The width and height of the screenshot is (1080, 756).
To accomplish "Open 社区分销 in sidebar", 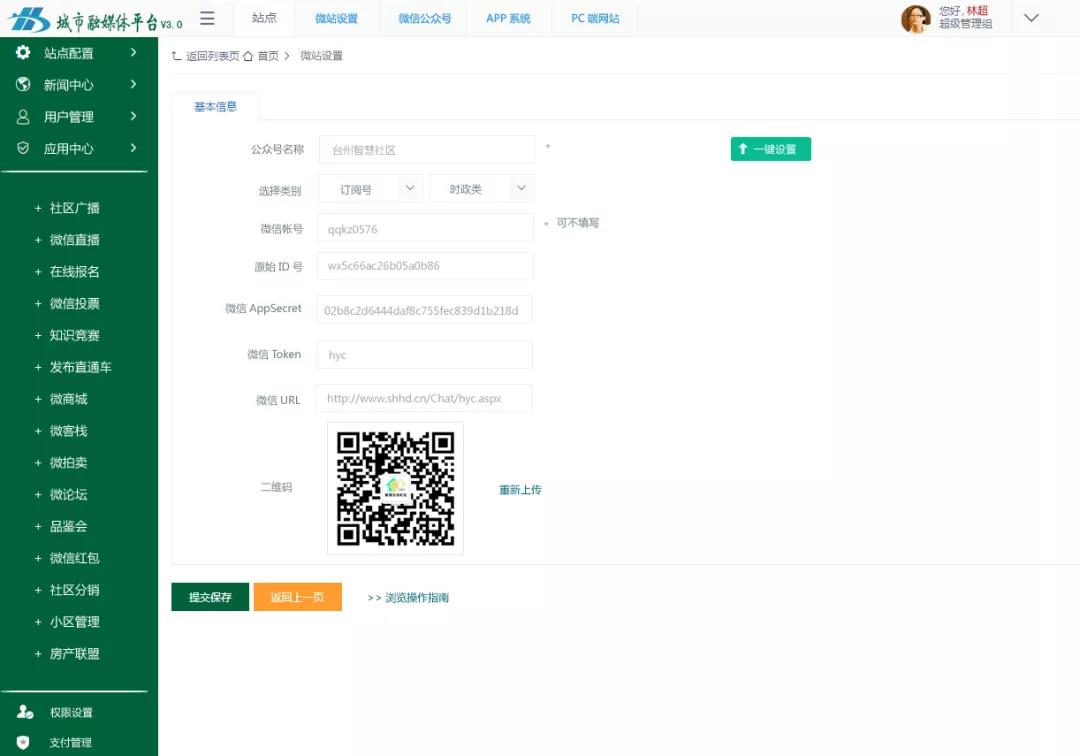I will [x=74, y=590].
